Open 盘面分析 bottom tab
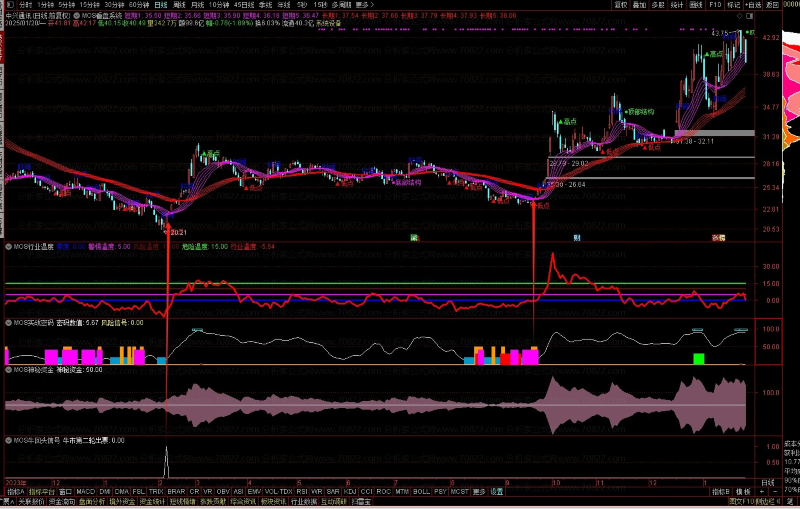The image size is (800, 509). click(92, 502)
